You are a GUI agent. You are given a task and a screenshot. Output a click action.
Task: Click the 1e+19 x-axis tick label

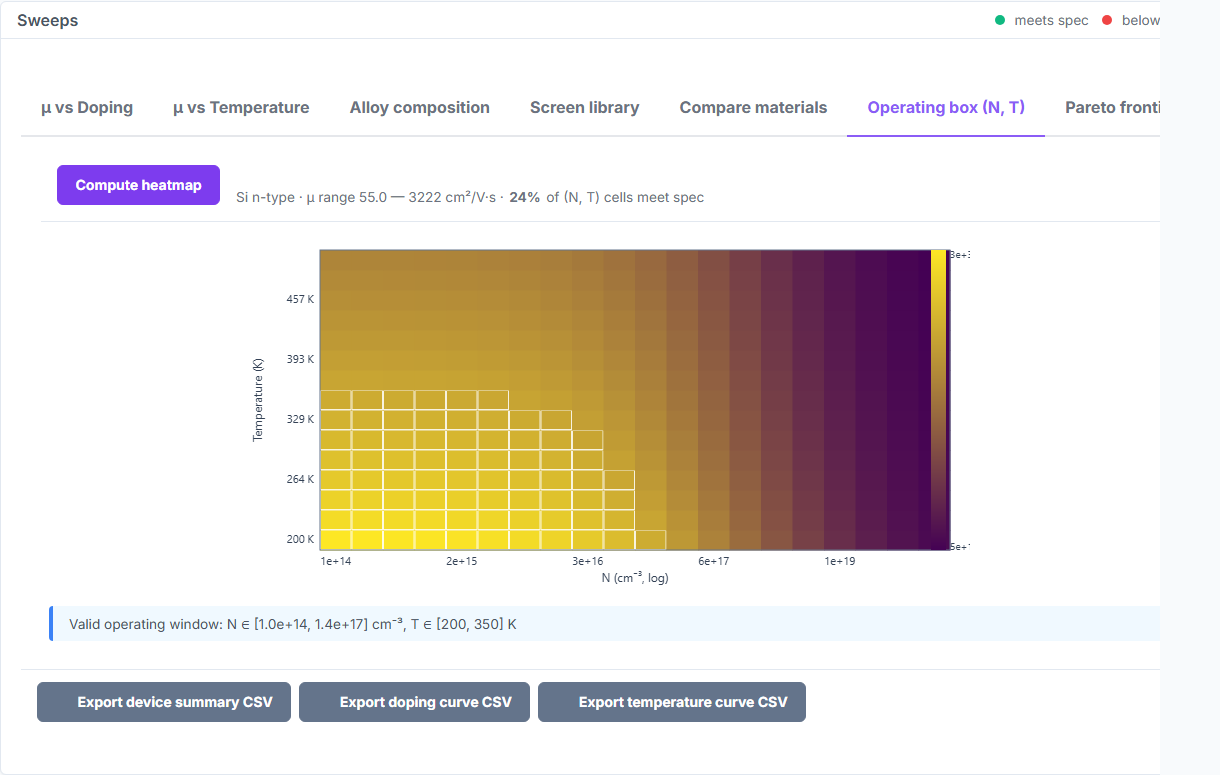839,561
